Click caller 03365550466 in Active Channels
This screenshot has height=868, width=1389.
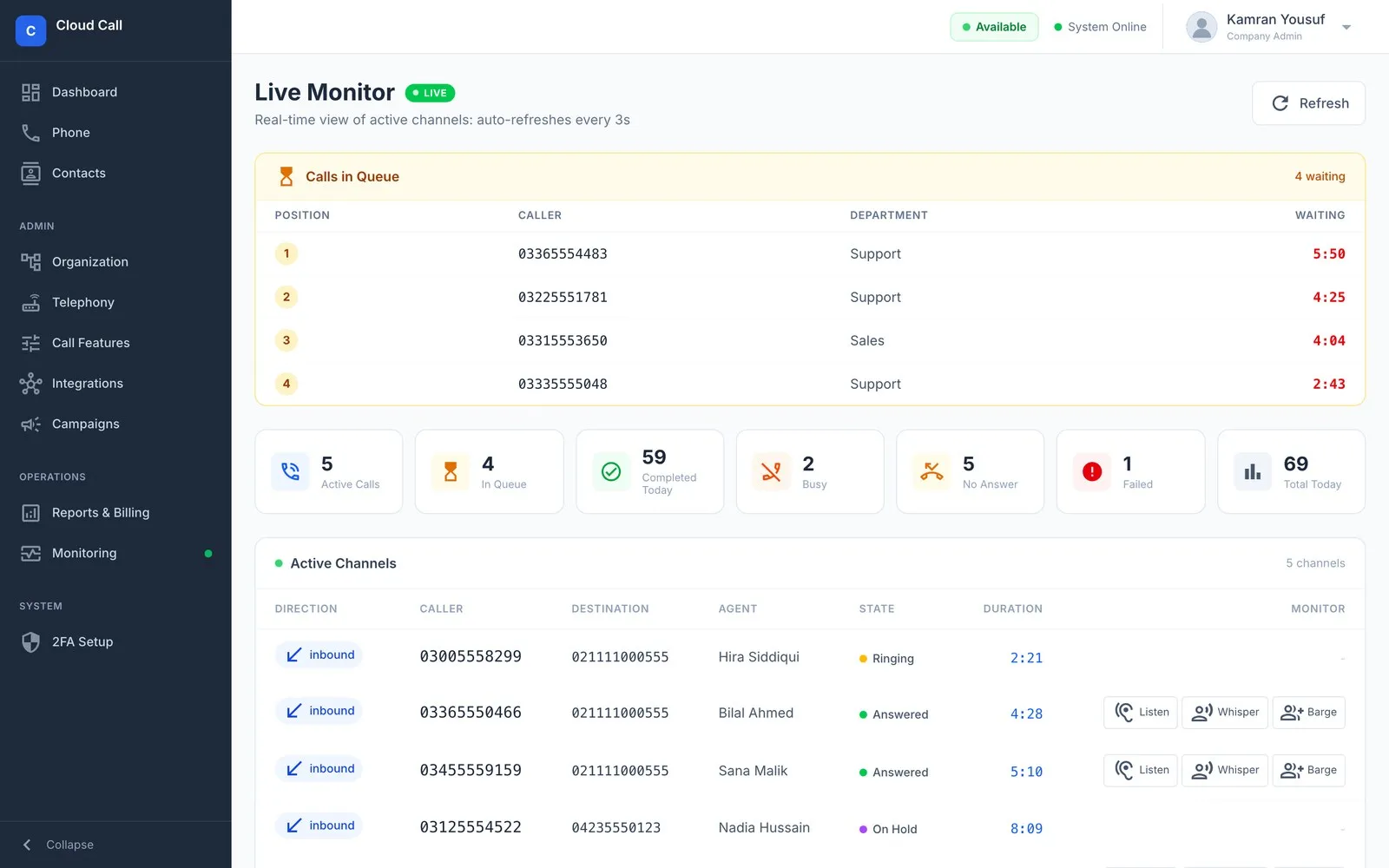pyautogui.click(x=471, y=713)
